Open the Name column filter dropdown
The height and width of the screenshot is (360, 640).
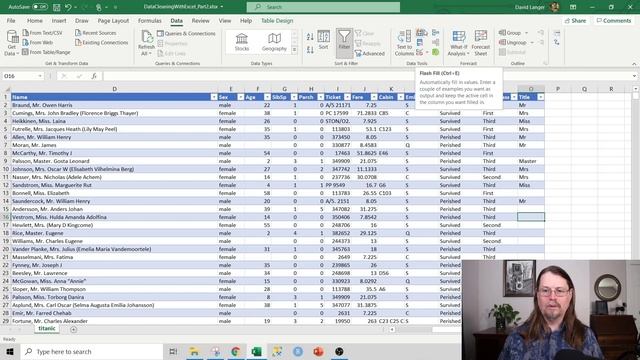[x=214, y=97]
